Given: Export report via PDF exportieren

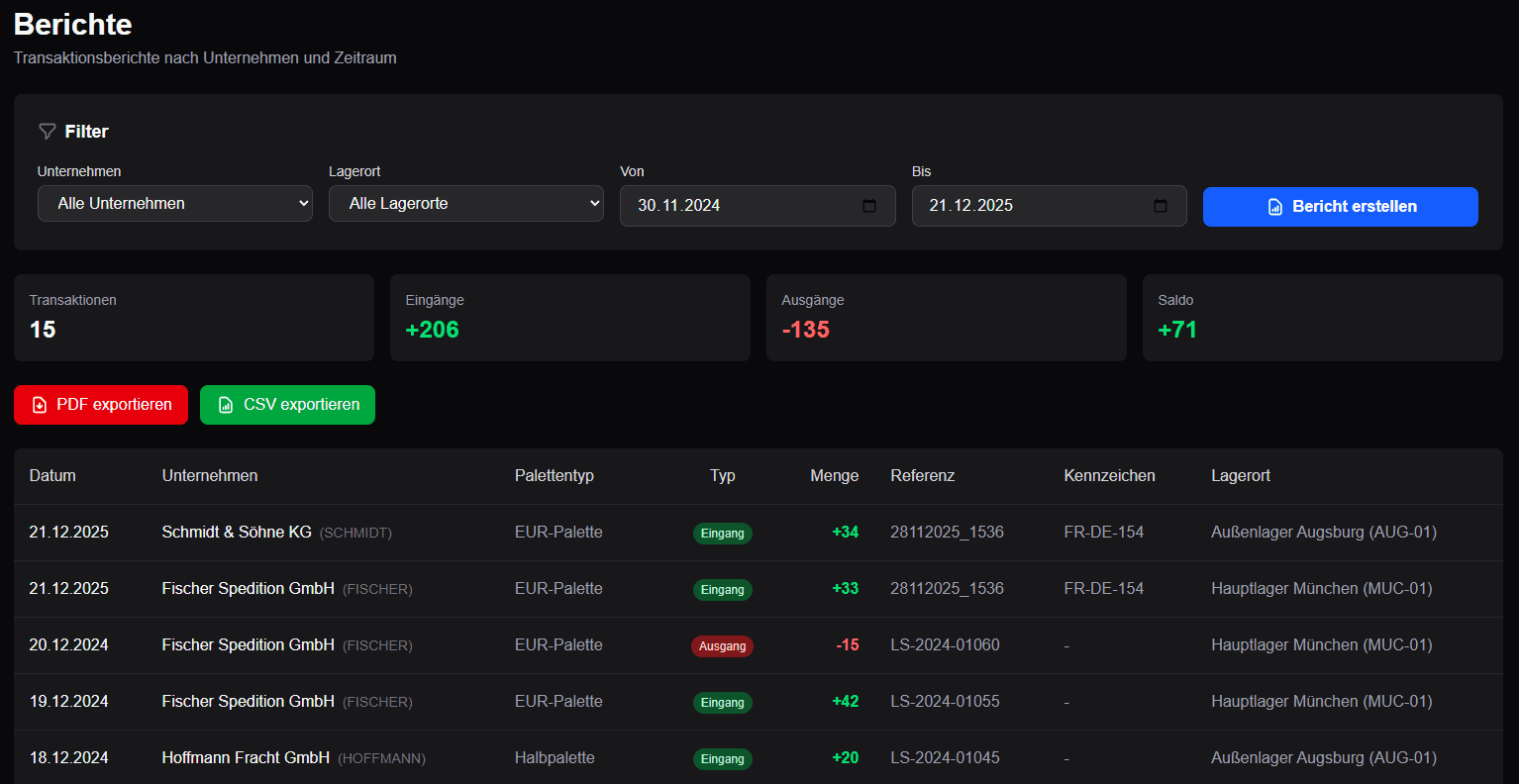Looking at the screenshot, I should pos(101,405).
